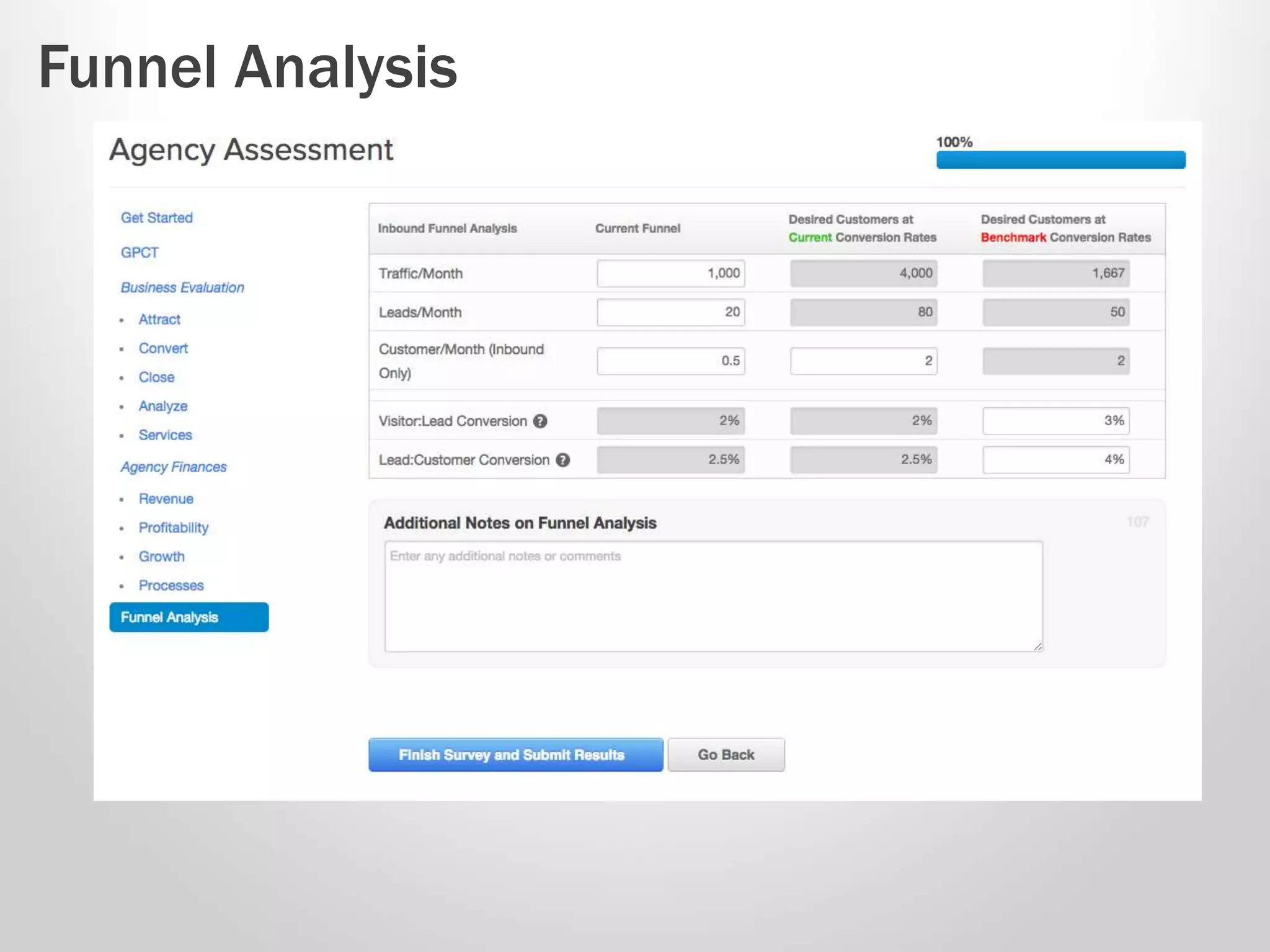Click 'Additional Notes on Funnel Analysis' heading
The image size is (1270, 952).
520,523
